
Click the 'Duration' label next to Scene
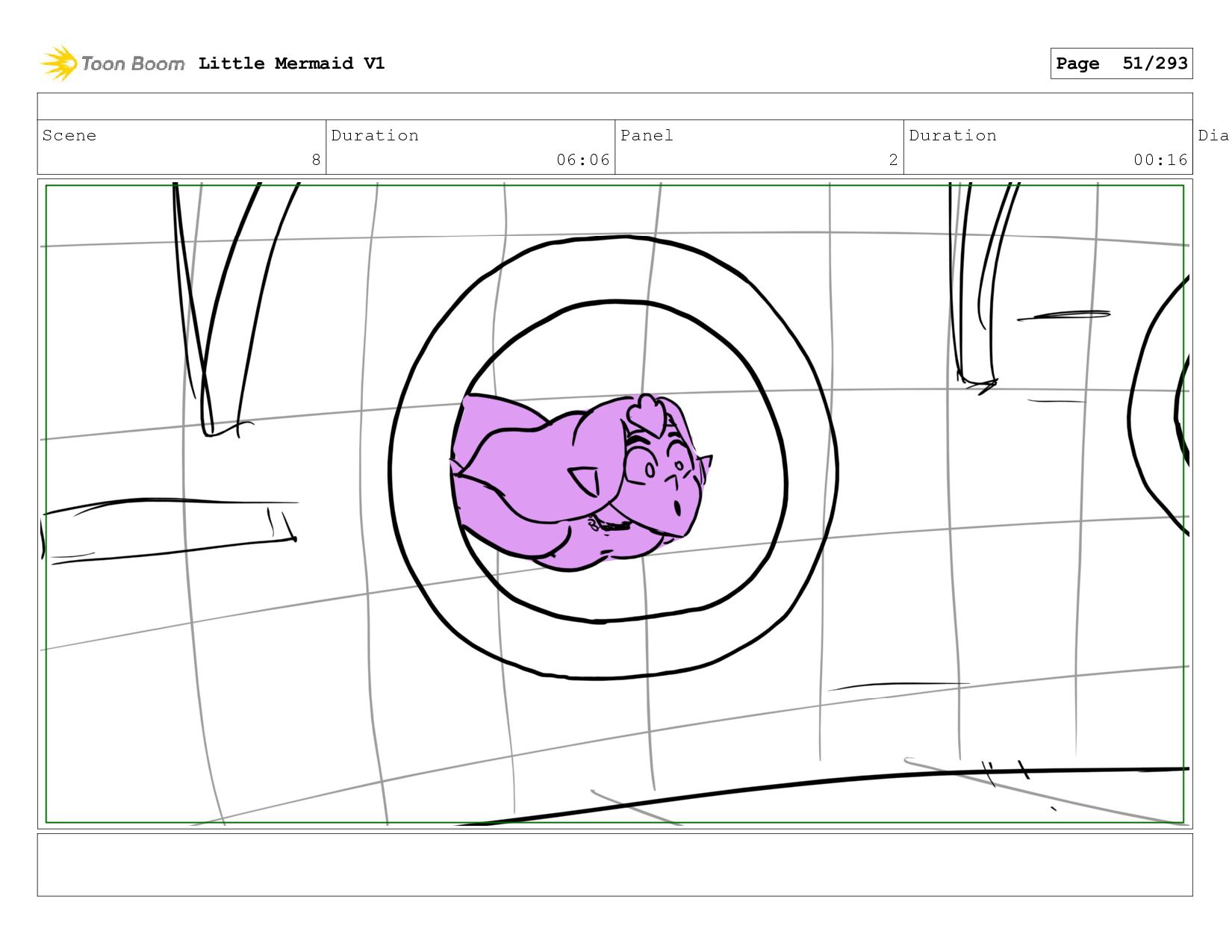point(375,135)
